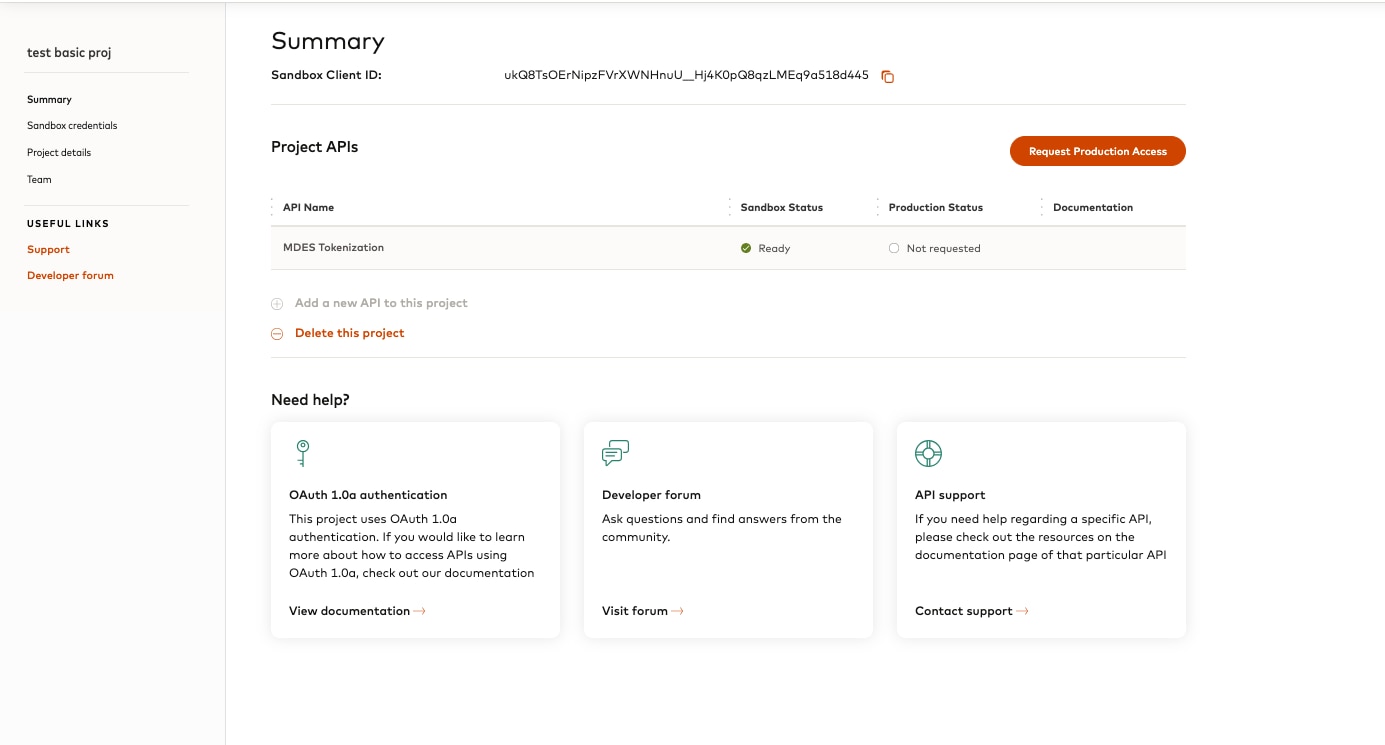
Task: Click the Delete this project link
Action: (349, 333)
